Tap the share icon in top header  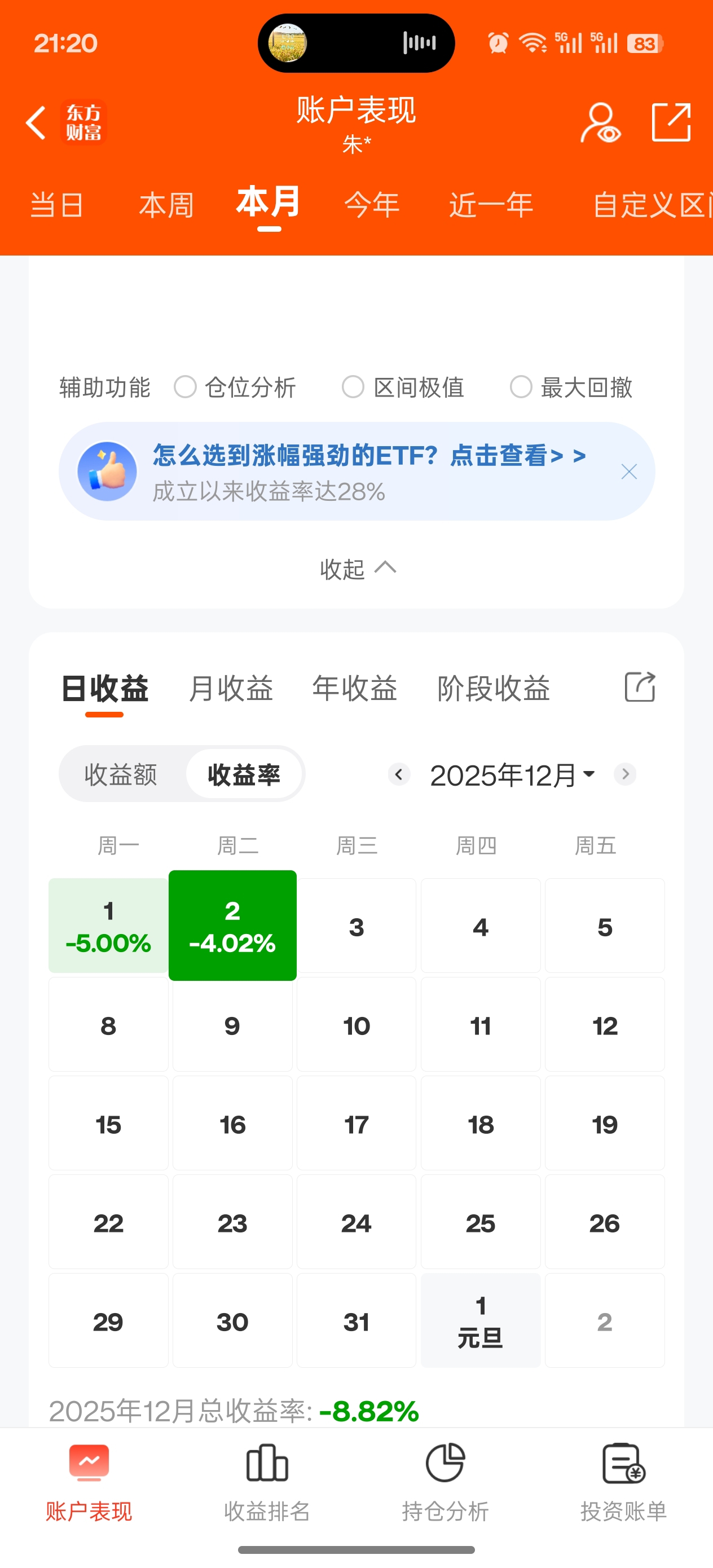coord(670,122)
